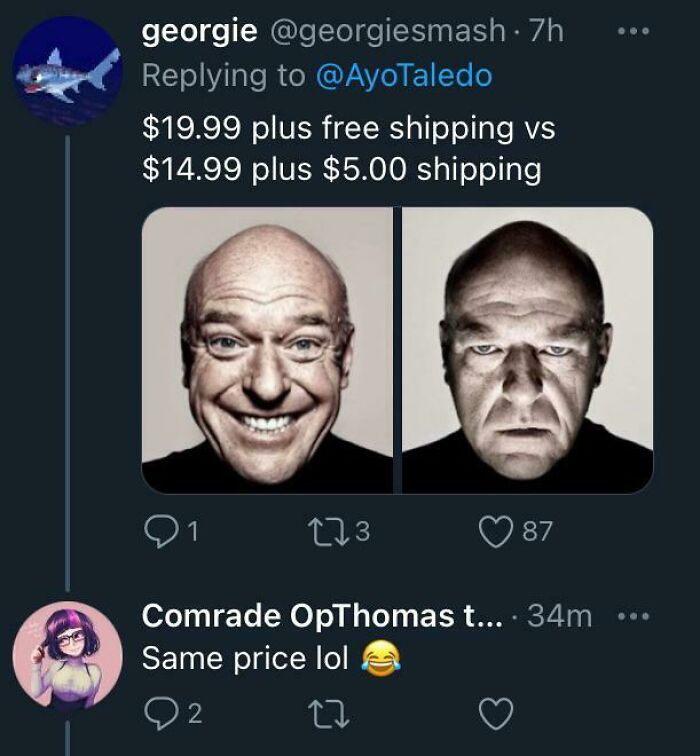Screen dimensions: 700x756
Task: Open Comrade OpThomas display name profile
Action: [322, 616]
